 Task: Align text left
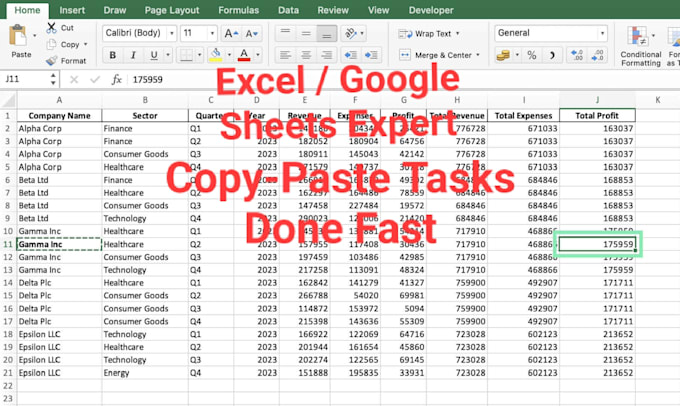[285, 55]
